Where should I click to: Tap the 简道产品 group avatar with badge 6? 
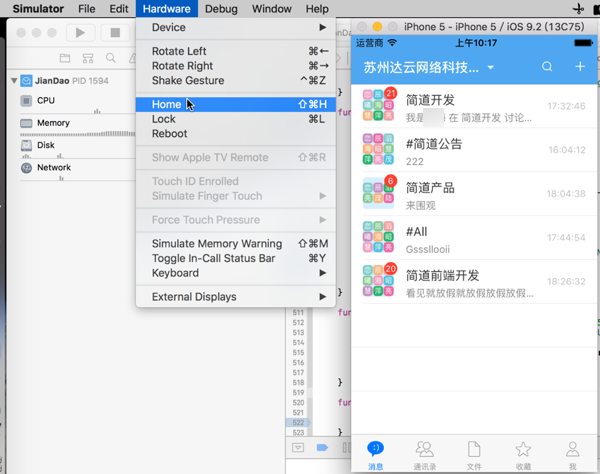[378, 192]
